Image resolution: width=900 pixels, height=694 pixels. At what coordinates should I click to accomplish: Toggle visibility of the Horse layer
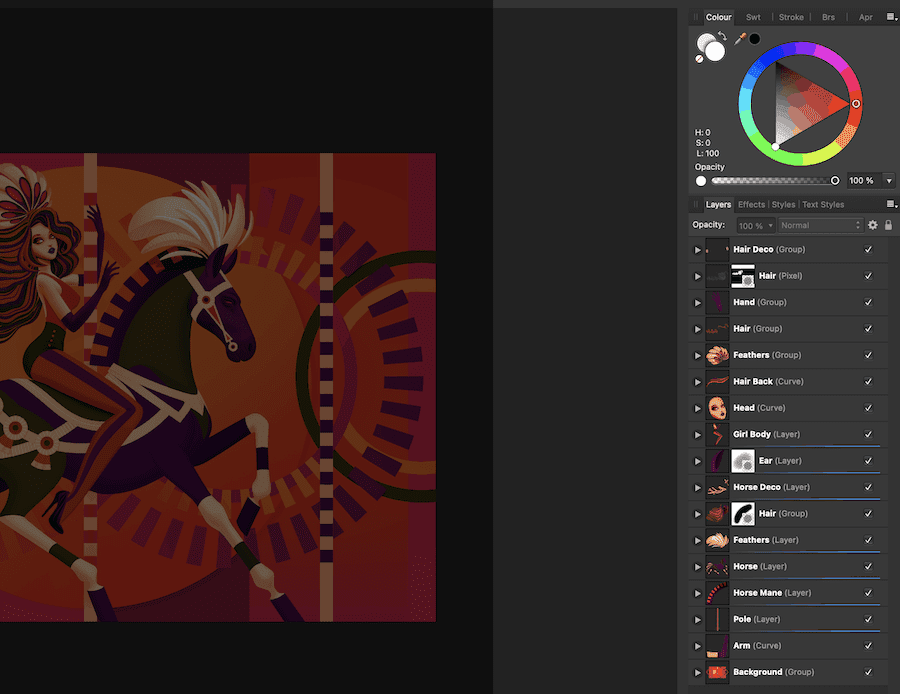pos(867,566)
